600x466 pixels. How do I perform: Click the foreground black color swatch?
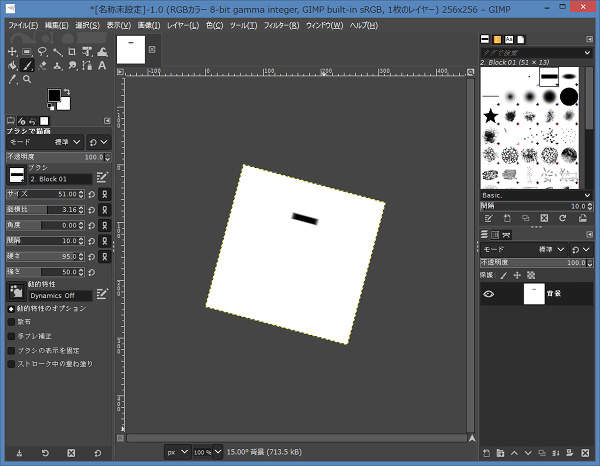pos(54,95)
